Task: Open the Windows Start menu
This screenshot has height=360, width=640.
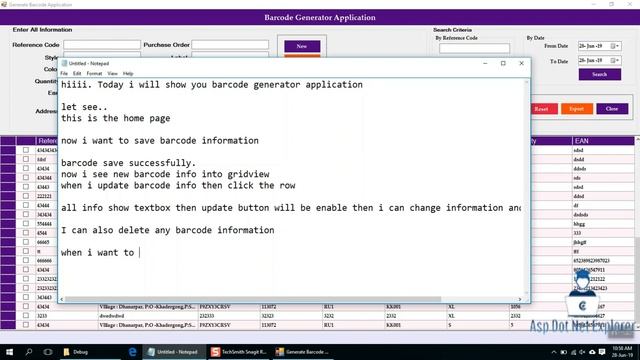Action: pyautogui.click(x=9, y=351)
